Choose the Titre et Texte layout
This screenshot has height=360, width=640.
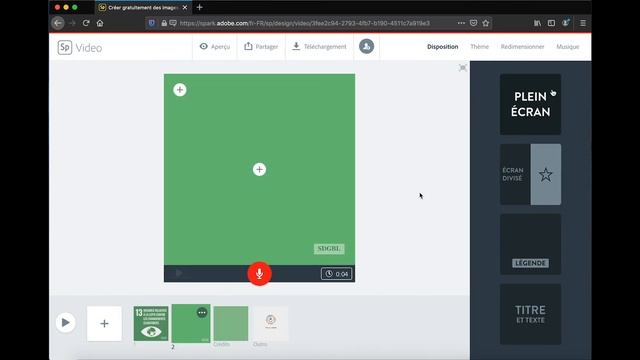(x=530, y=314)
